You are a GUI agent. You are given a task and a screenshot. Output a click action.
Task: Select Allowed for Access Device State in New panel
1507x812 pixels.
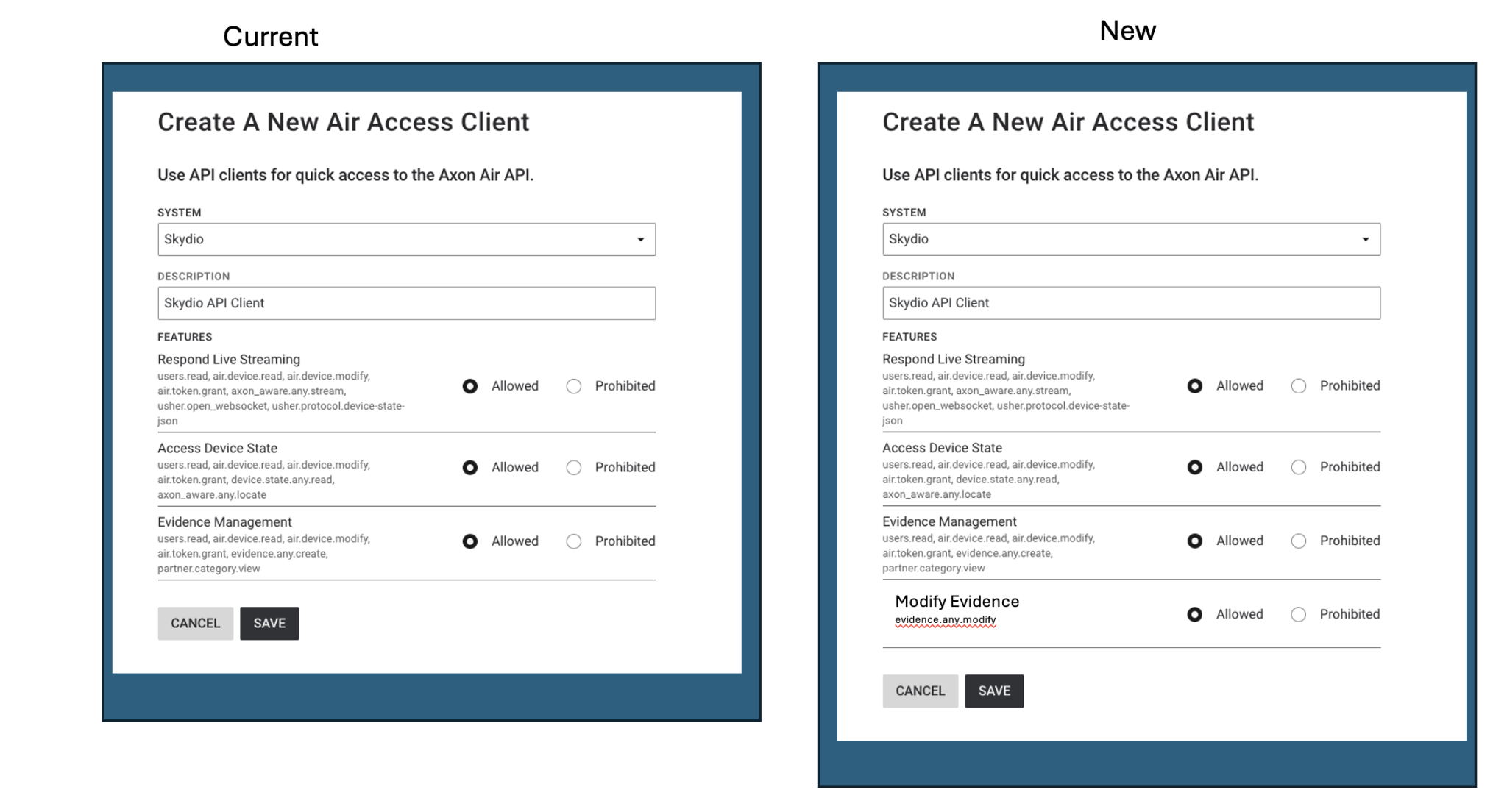1195,467
